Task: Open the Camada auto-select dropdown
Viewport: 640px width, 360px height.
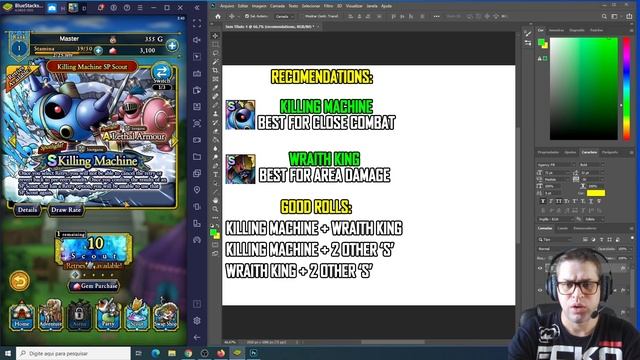Action: point(284,16)
